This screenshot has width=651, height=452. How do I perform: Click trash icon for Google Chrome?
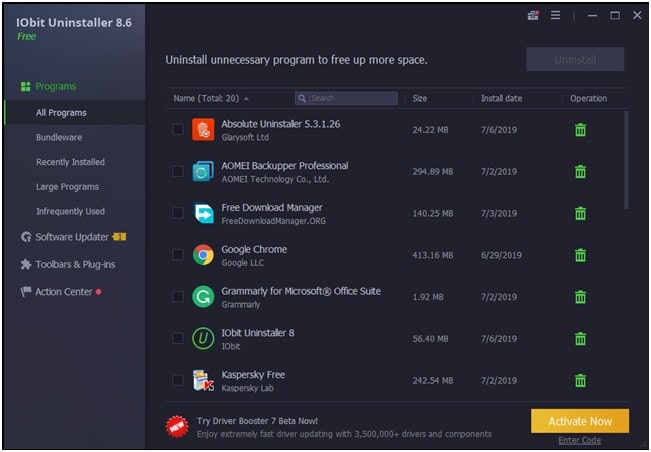pyautogui.click(x=580, y=255)
